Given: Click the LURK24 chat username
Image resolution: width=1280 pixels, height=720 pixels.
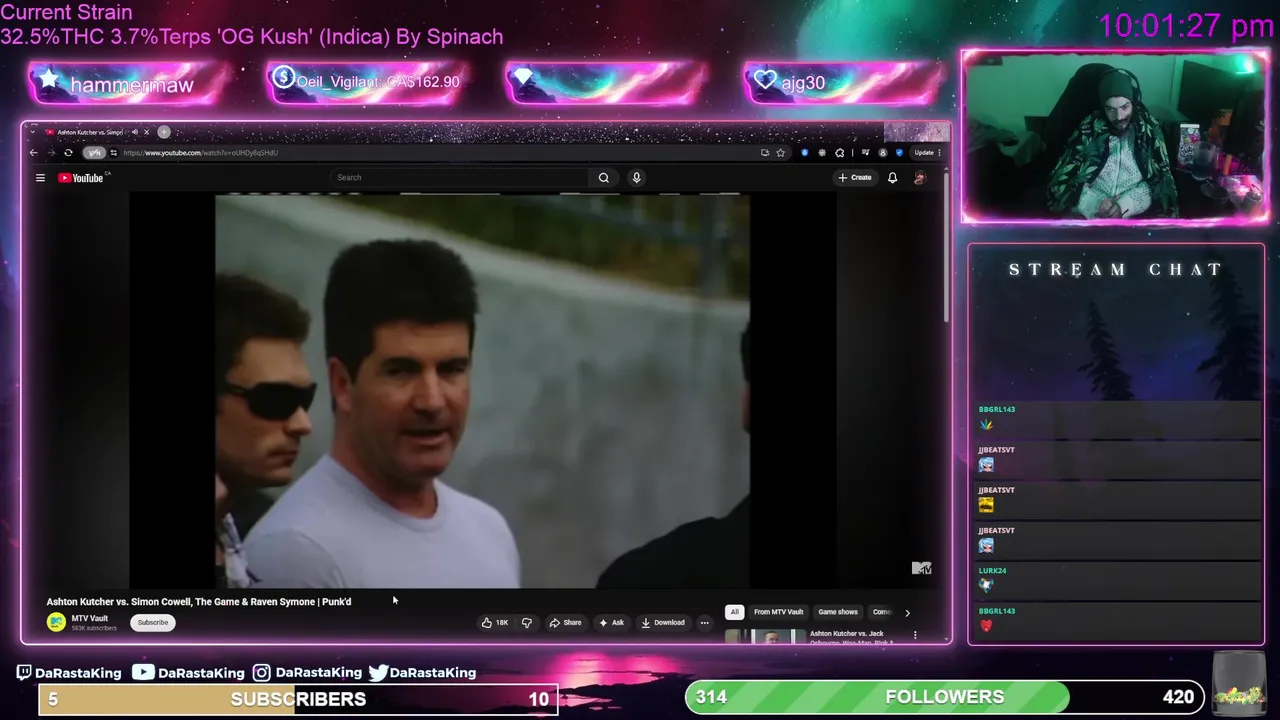Looking at the screenshot, I should [992, 571].
